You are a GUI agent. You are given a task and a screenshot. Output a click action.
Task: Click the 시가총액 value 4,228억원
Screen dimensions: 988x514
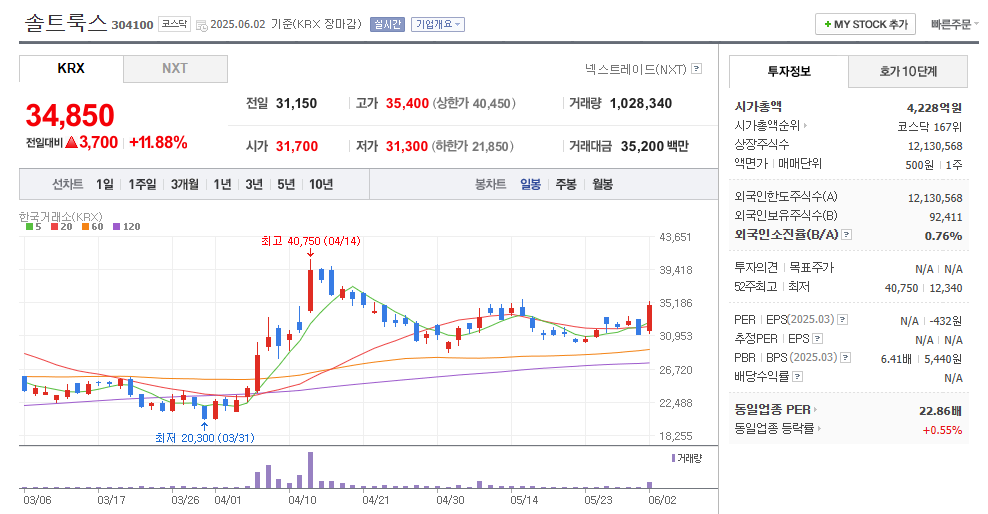pos(934,108)
